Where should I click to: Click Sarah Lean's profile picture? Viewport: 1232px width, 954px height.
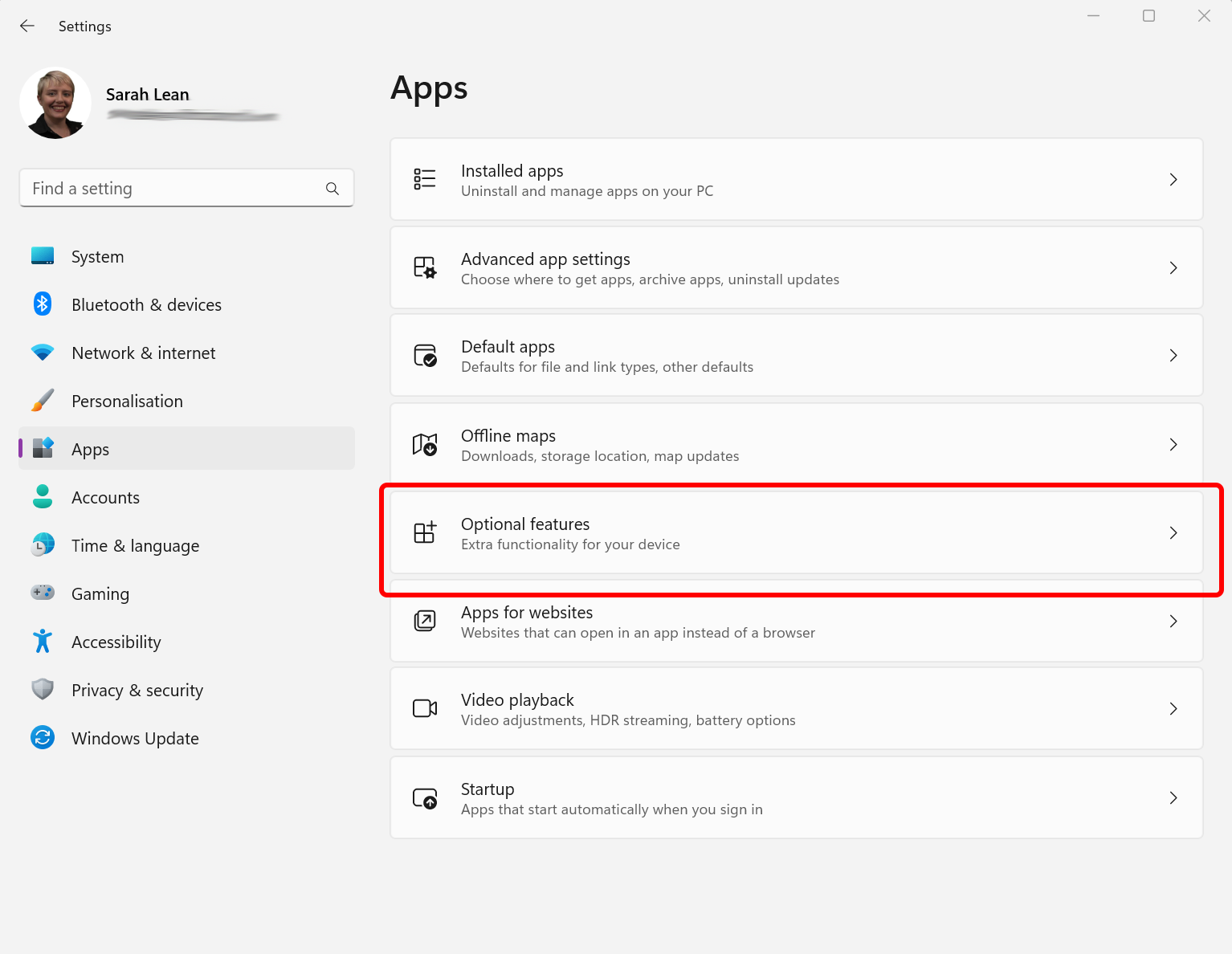55,103
